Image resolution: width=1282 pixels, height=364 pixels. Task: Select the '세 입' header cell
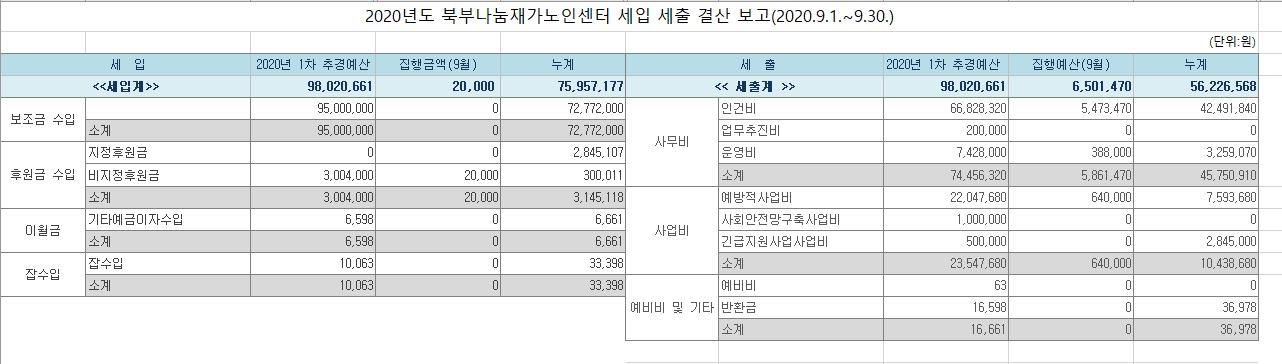point(126,64)
